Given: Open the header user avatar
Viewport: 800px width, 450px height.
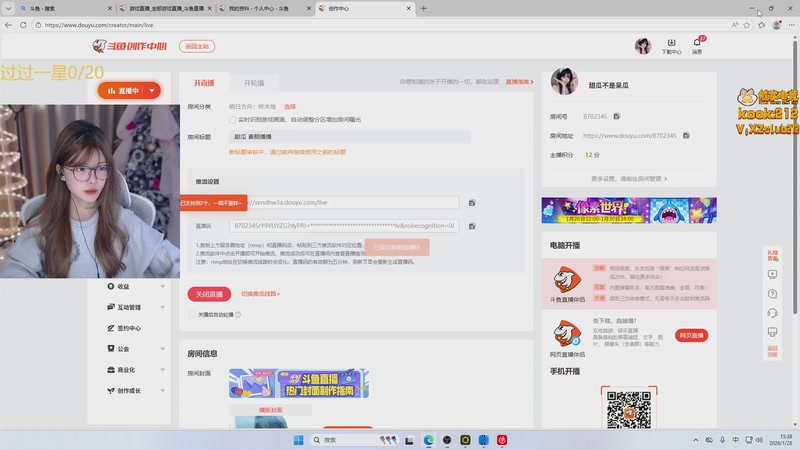Looking at the screenshot, I should coord(643,46).
